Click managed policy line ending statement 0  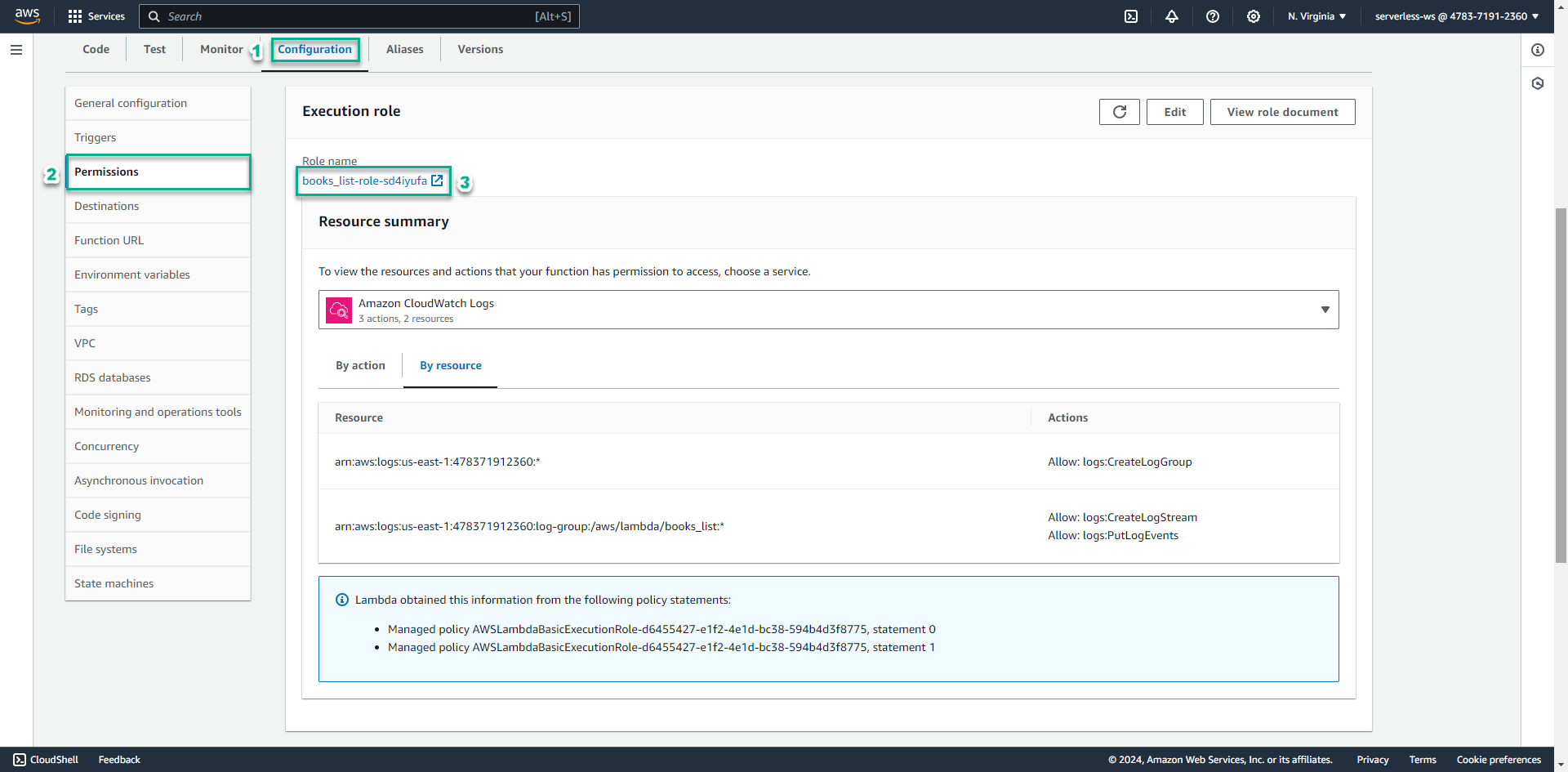tap(661, 629)
